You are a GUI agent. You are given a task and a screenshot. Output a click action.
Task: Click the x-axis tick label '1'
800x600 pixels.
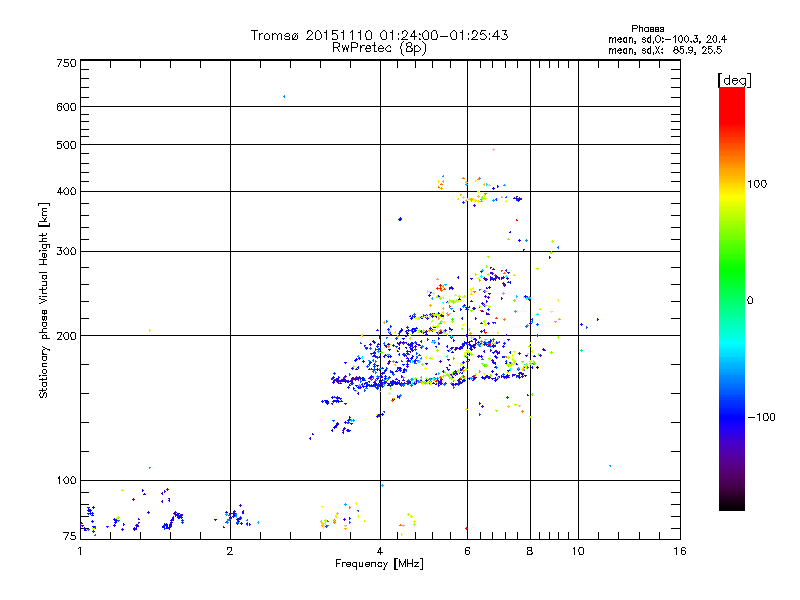click(80, 551)
